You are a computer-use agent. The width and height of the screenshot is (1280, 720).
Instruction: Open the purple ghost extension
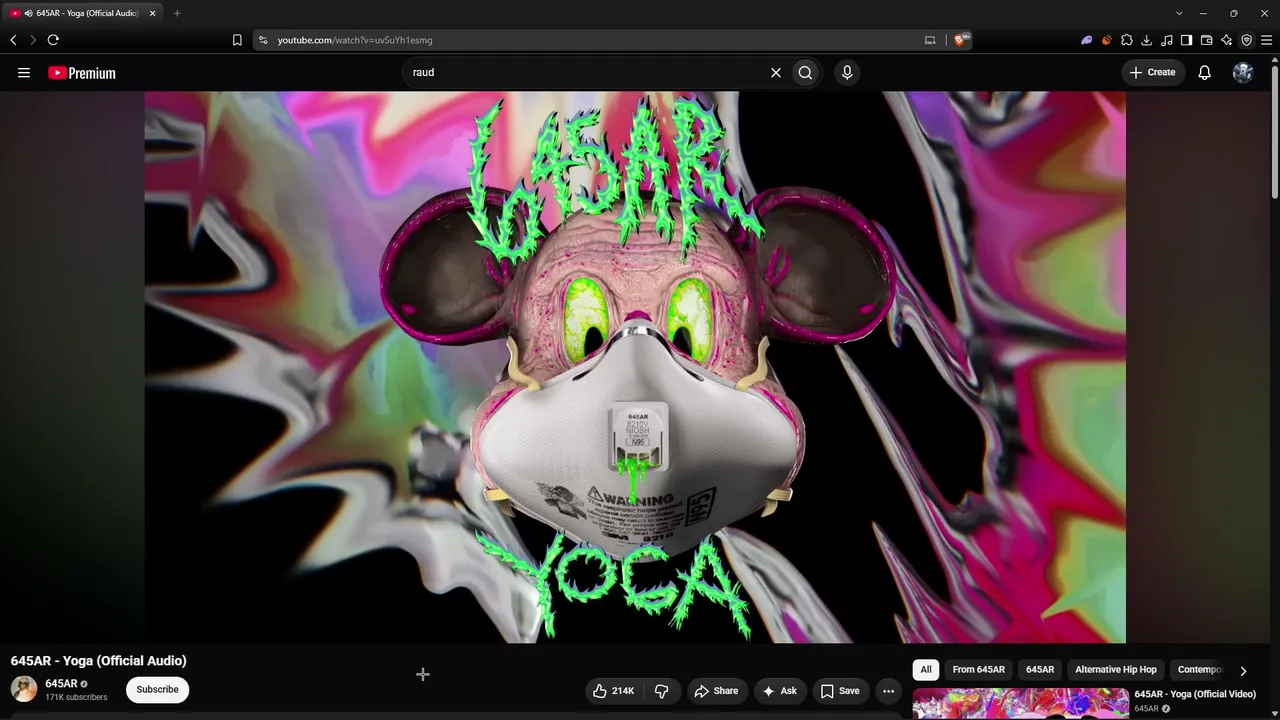click(1087, 40)
